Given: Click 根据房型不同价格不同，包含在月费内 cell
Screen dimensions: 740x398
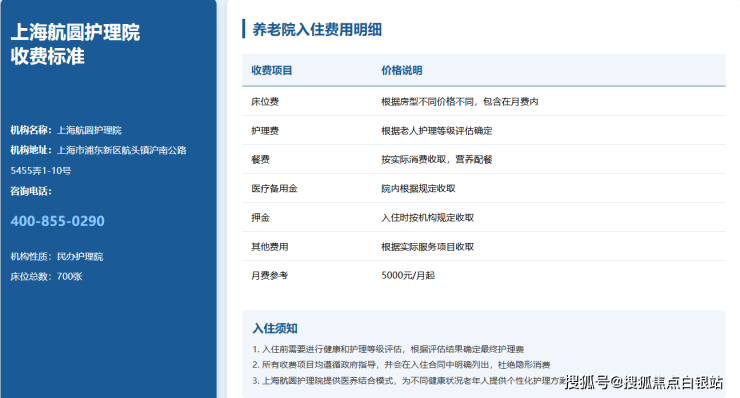Looking at the screenshot, I should coord(460,102).
